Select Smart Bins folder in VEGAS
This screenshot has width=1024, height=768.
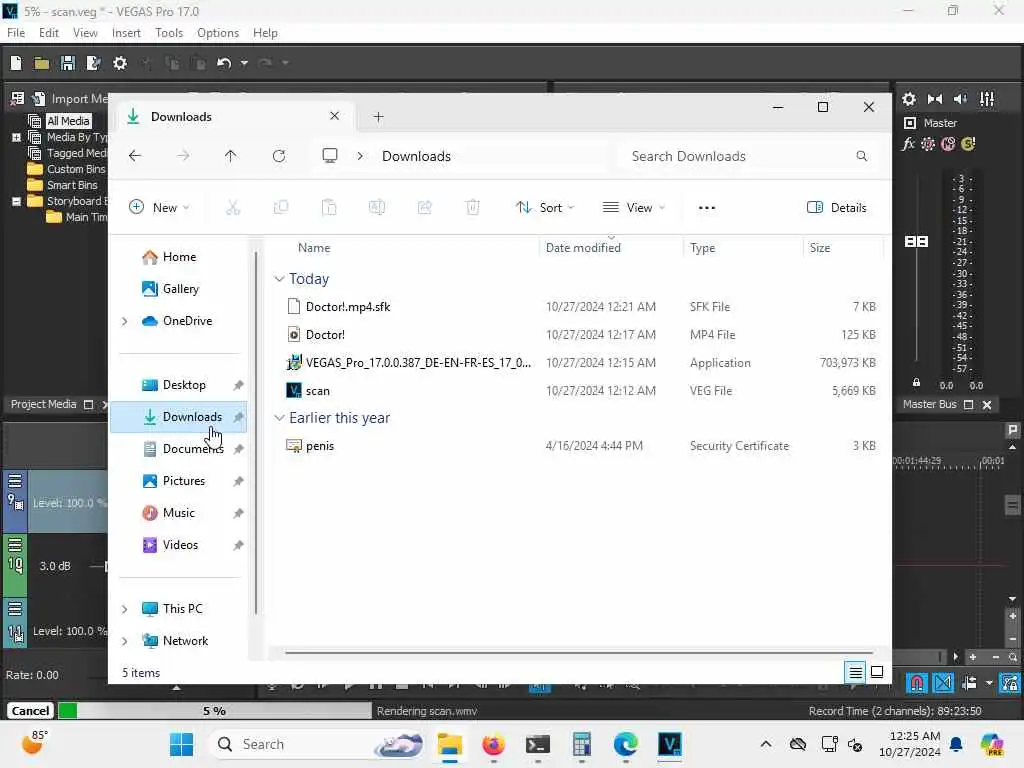click(72, 185)
